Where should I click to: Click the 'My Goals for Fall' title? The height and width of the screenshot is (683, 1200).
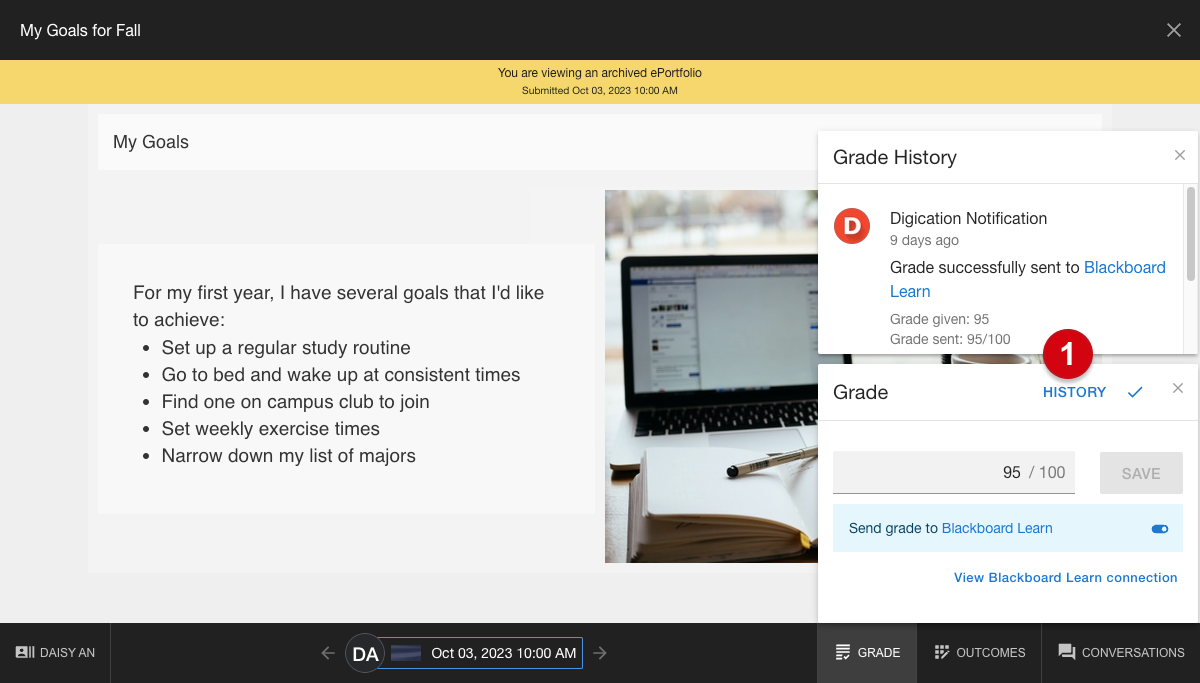[80, 30]
